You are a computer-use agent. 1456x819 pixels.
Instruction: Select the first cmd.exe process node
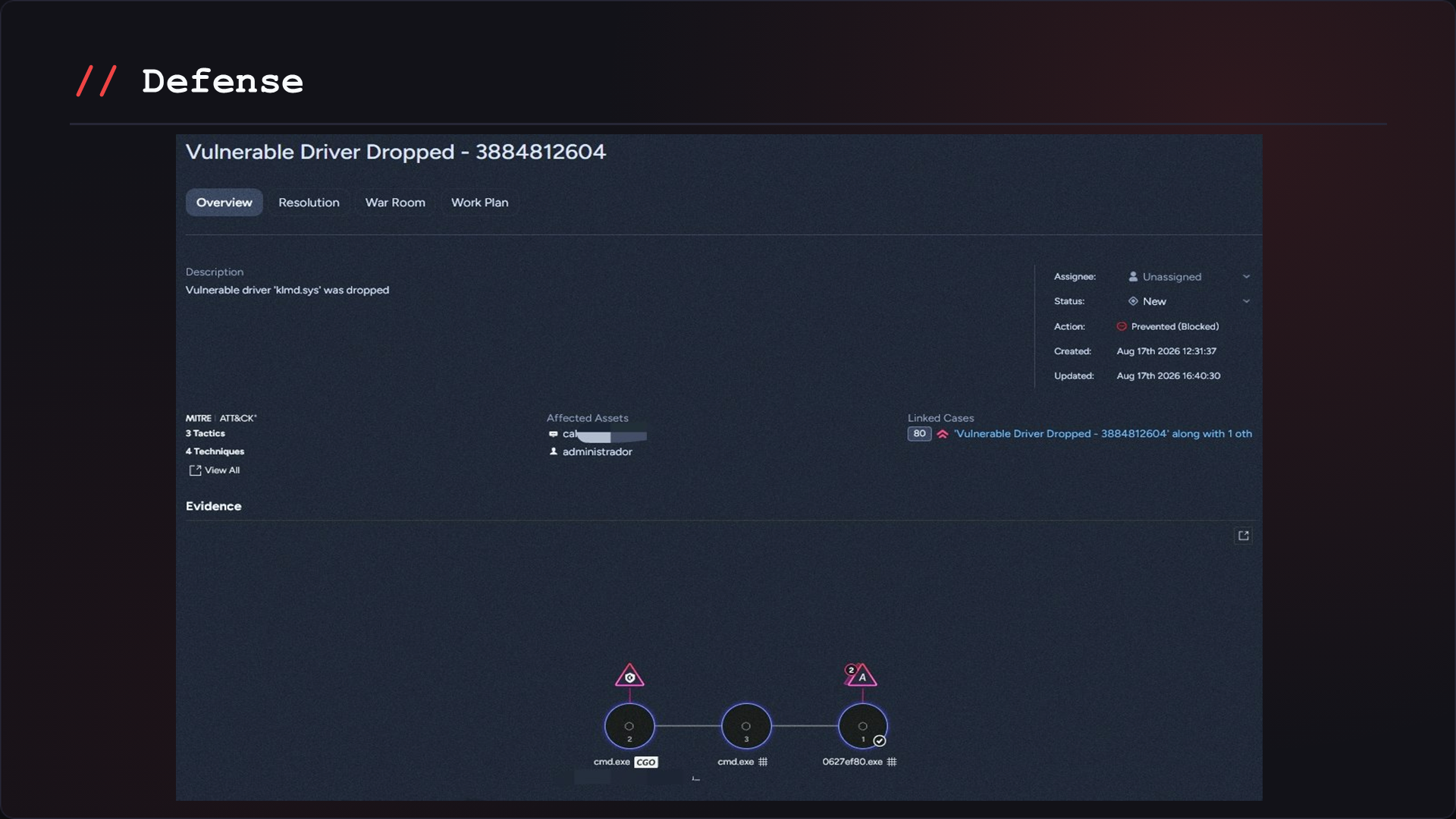point(629,726)
